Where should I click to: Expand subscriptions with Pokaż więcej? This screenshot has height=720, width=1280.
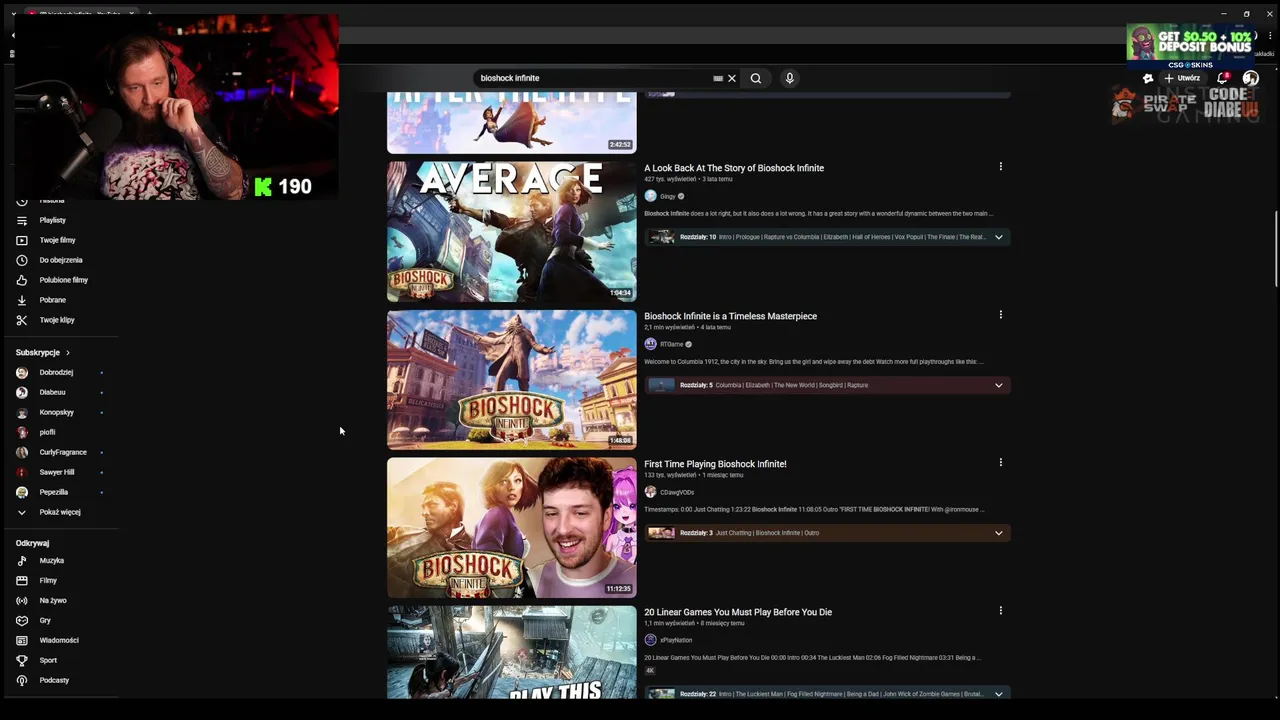tap(60, 512)
